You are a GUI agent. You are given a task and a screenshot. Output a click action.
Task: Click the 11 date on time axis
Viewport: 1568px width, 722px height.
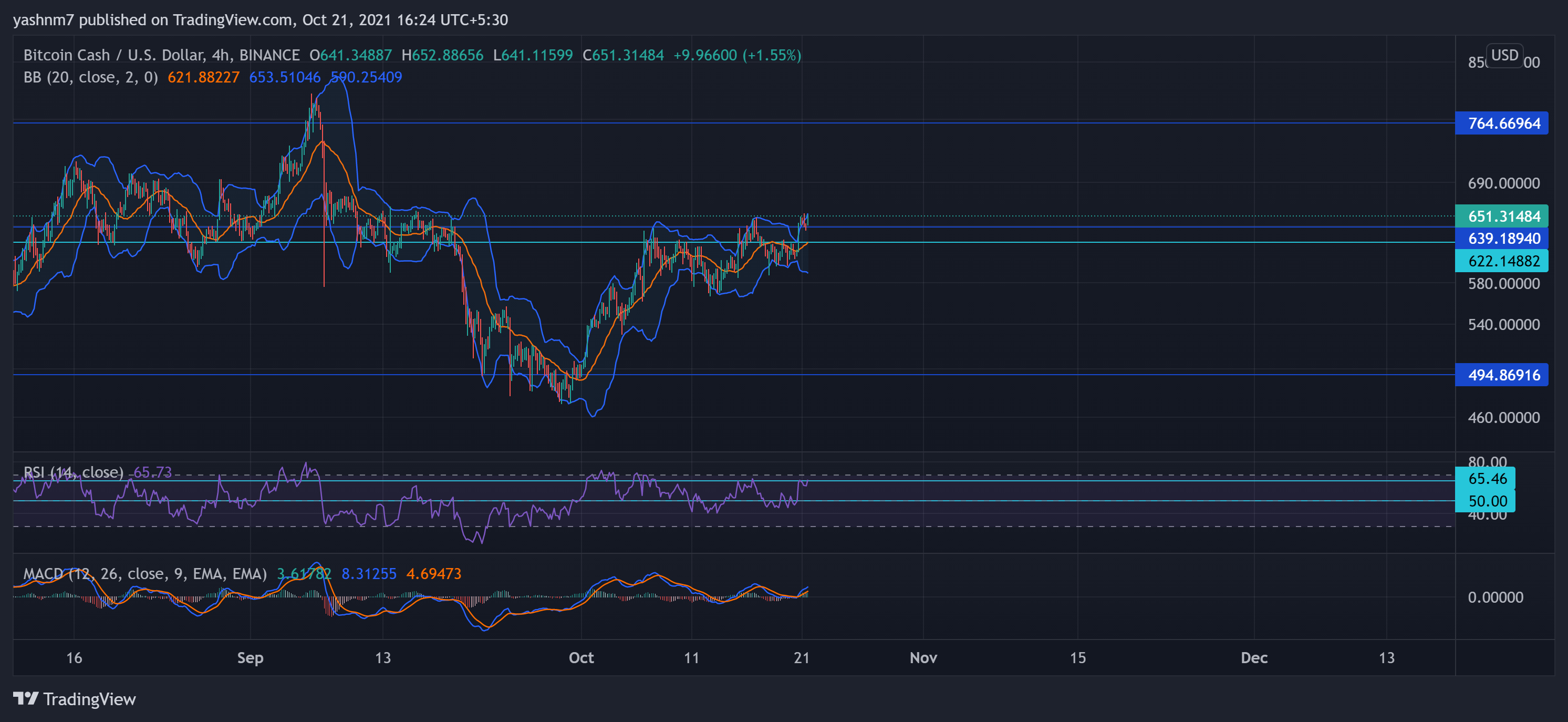[691, 657]
